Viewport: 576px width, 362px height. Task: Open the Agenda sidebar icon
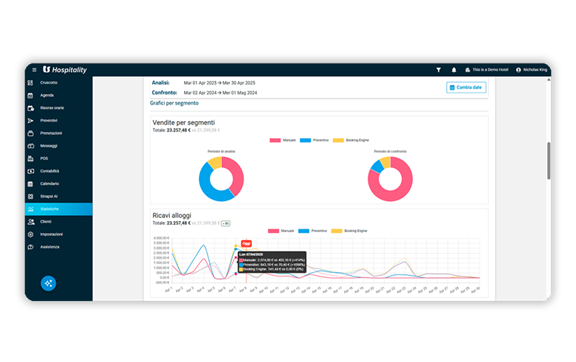point(30,96)
